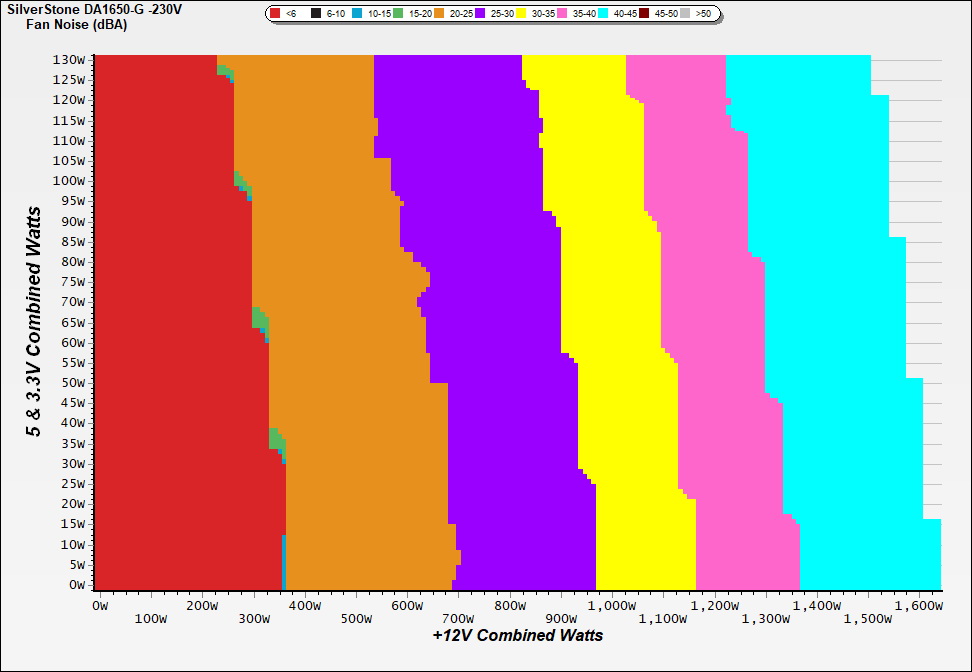Click the 65W label on vertical axis
Viewport: 972px width, 672px height.
tap(75, 322)
